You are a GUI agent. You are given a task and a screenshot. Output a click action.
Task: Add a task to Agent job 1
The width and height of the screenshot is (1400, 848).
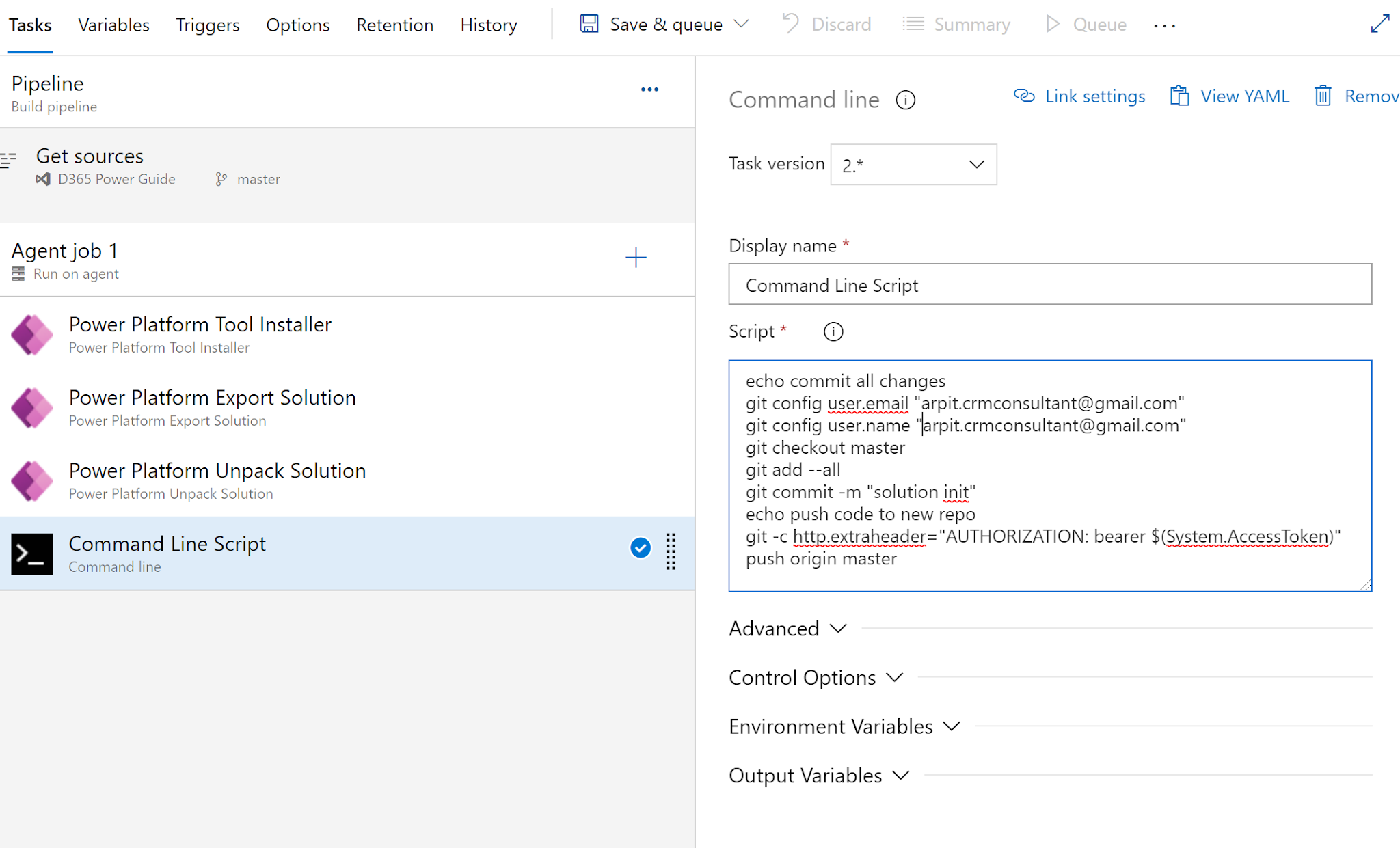pos(636,257)
